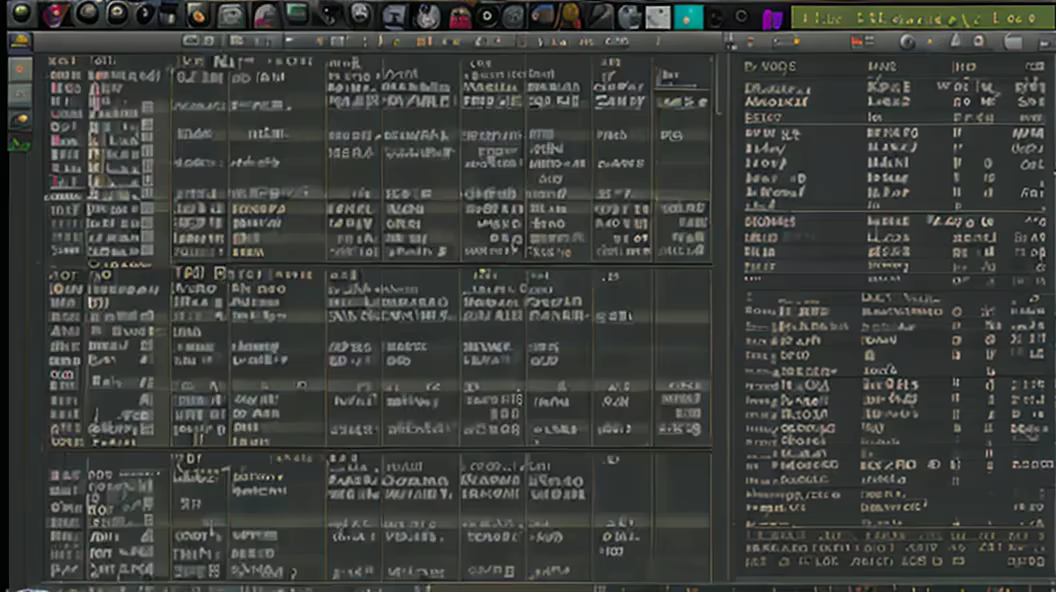This screenshot has width=1056, height=592.
Task: Click the yellow icon at toolbar's left end
Action: (20, 42)
